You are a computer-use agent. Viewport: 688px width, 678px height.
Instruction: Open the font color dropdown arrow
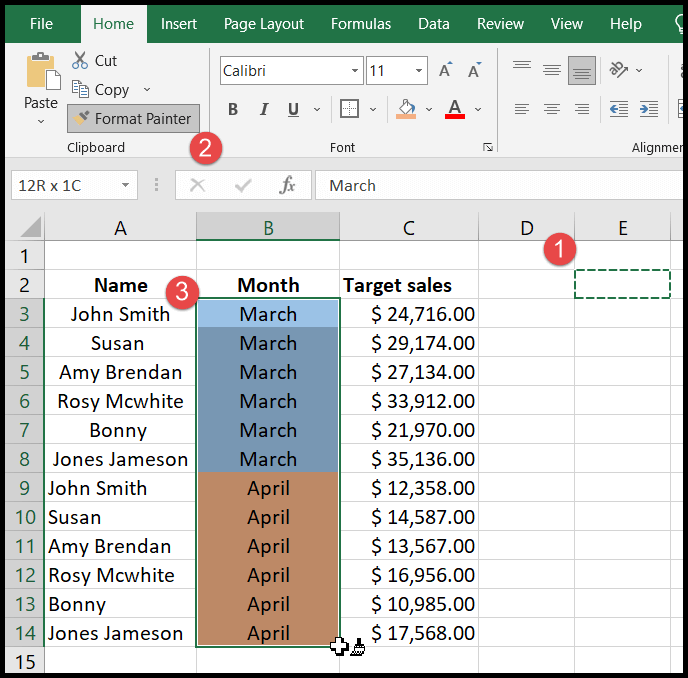[x=478, y=109]
